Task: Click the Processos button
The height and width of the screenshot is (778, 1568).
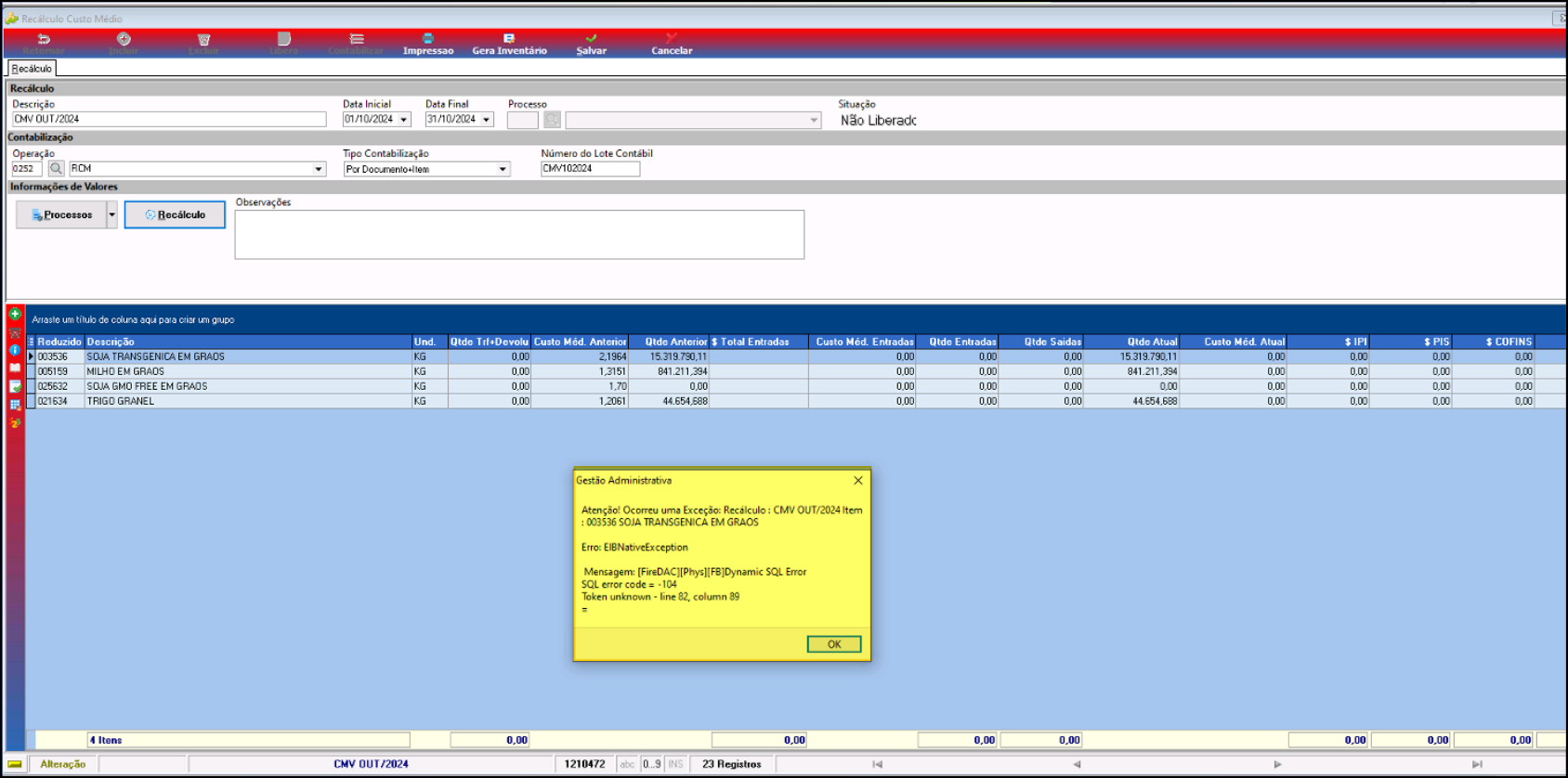Action: tap(61, 214)
